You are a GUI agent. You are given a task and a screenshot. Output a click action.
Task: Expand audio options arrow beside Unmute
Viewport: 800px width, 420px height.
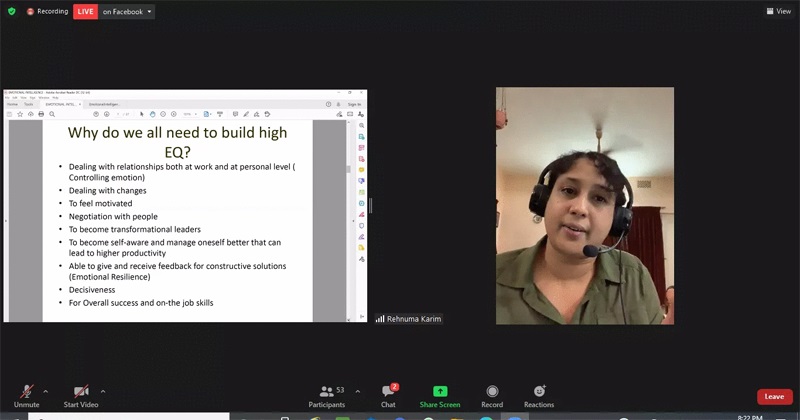click(x=45, y=391)
